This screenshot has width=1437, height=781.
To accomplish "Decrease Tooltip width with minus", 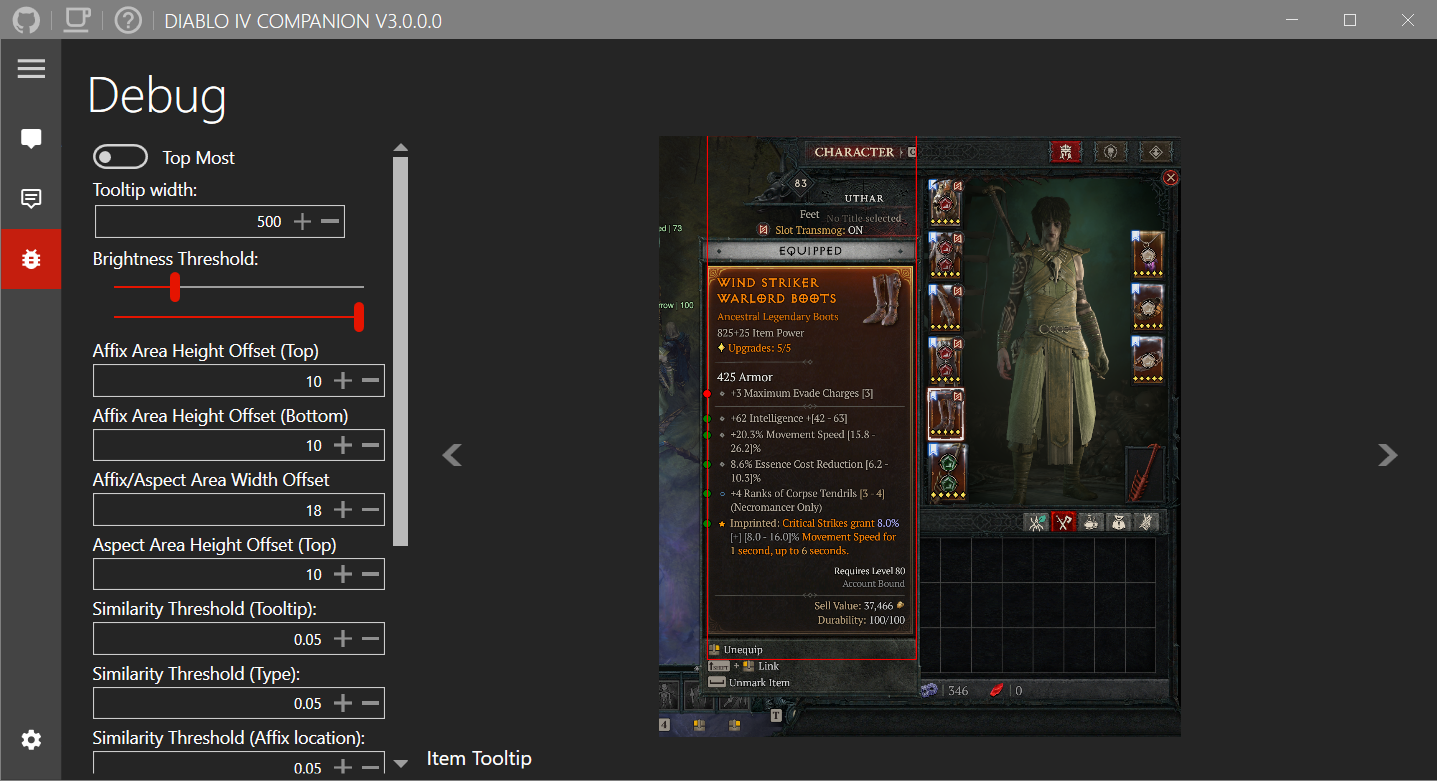I will pyautogui.click(x=330, y=221).
